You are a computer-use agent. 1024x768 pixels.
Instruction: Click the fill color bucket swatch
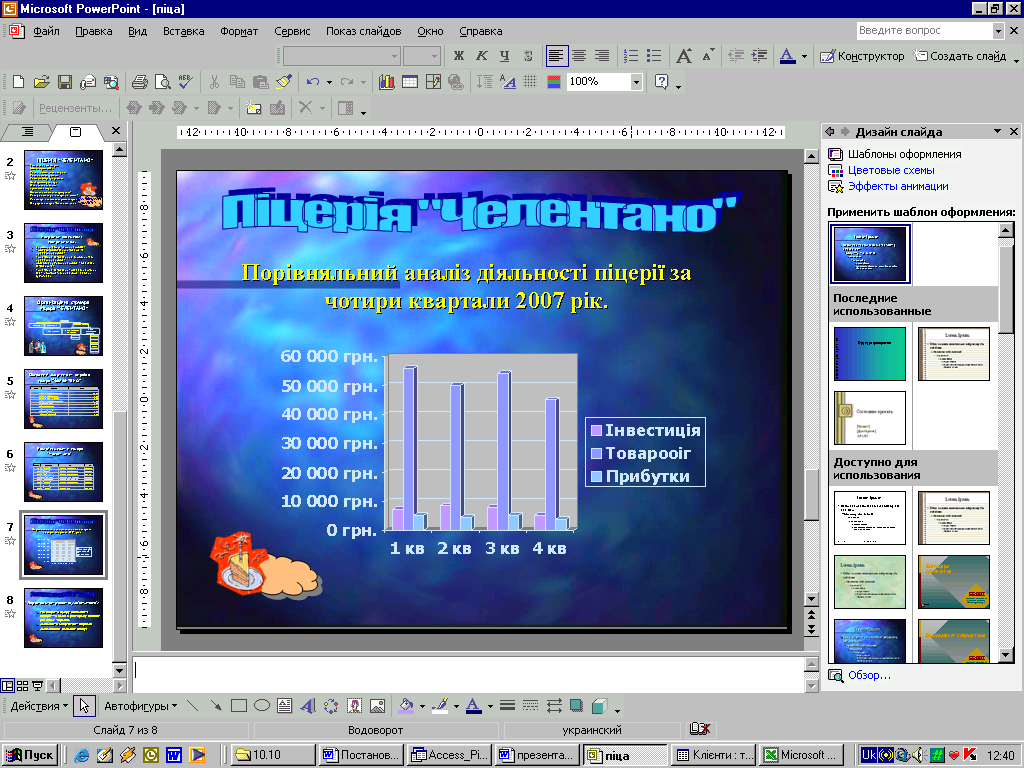pyautogui.click(x=407, y=706)
